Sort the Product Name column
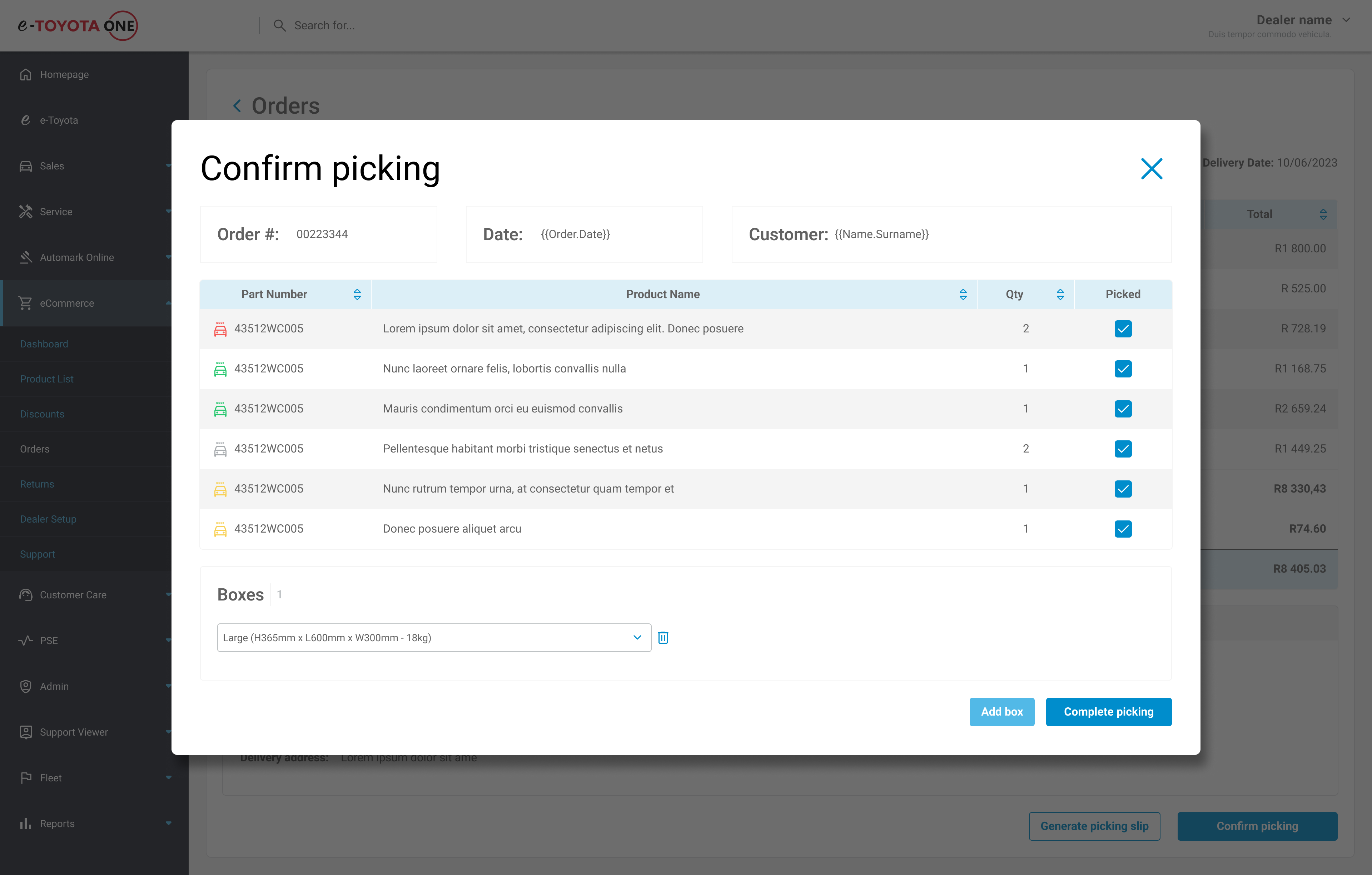 pyautogui.click(x=963, y=294)
